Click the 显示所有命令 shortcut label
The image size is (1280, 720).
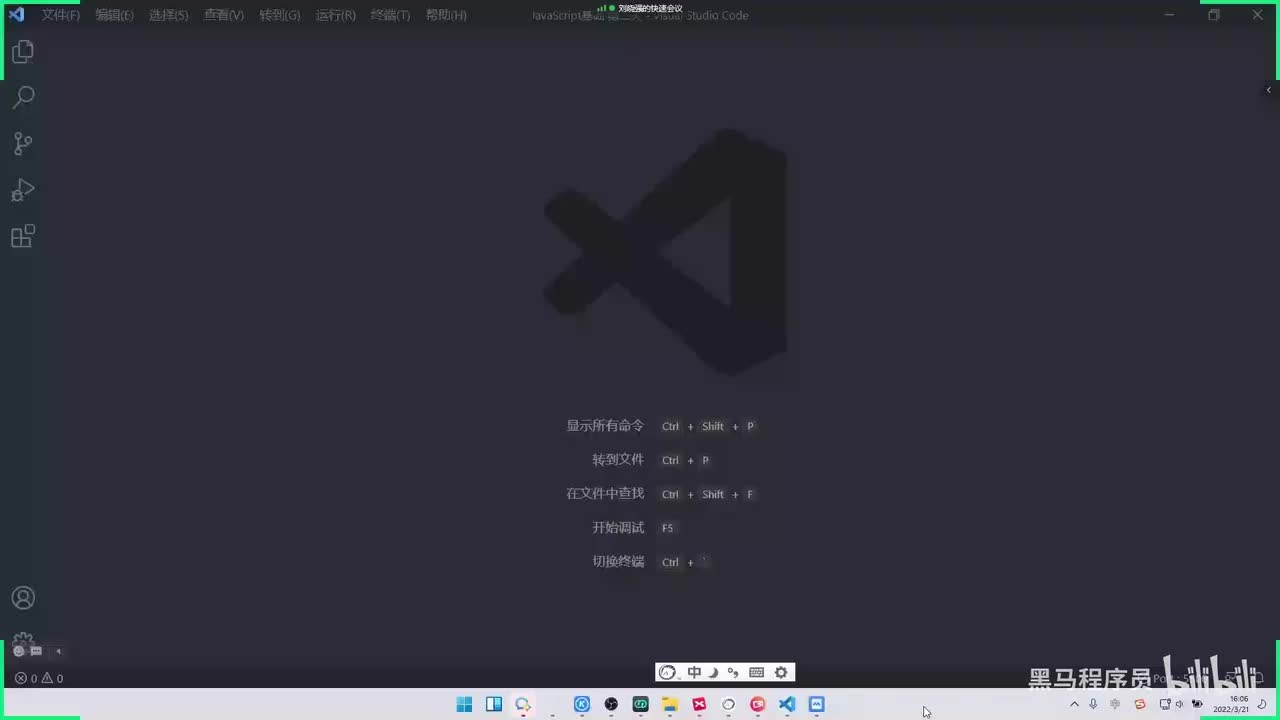[605, 426]
